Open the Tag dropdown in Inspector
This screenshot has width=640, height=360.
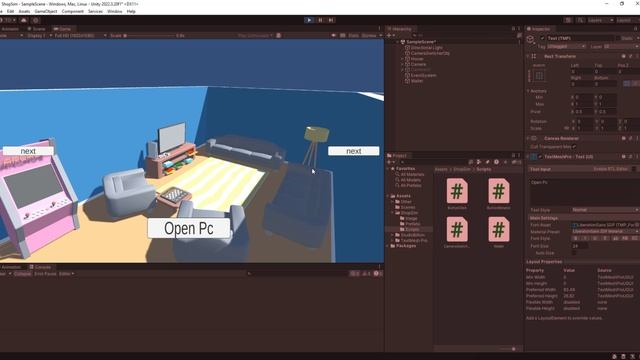[x=567, y=47]
